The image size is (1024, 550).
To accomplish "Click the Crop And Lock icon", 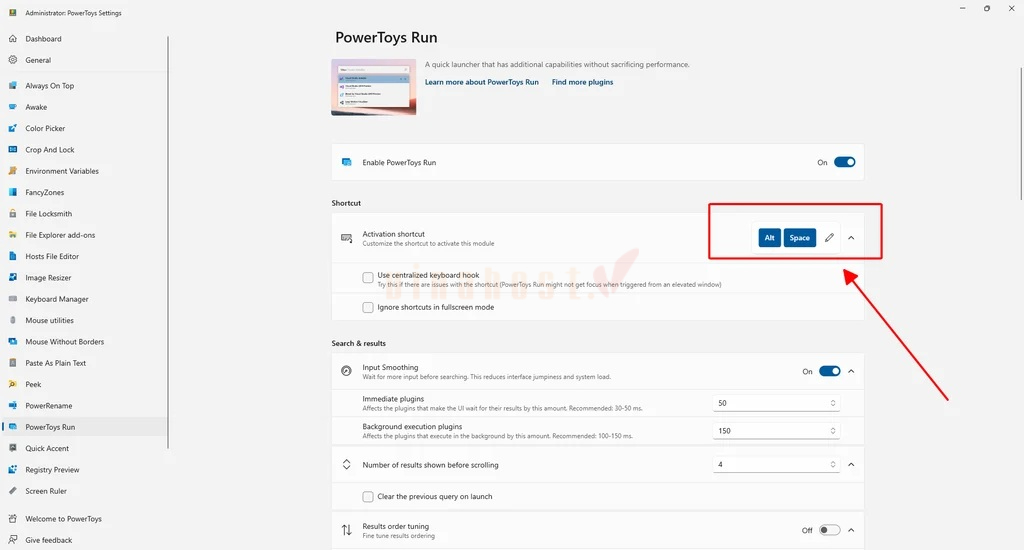I will [x=12, y=150].
